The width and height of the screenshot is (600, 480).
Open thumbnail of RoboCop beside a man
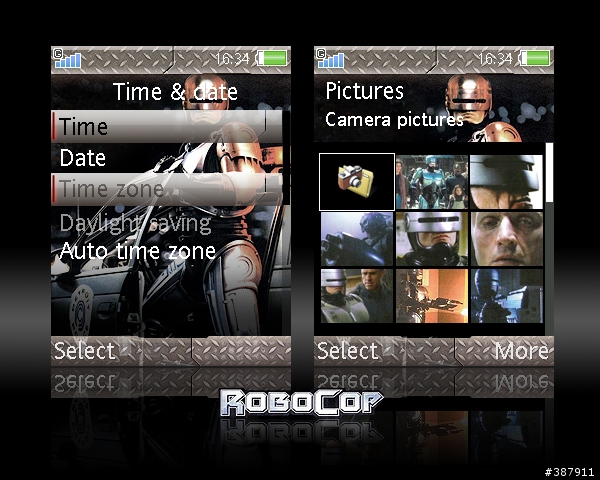coord(357,296)
